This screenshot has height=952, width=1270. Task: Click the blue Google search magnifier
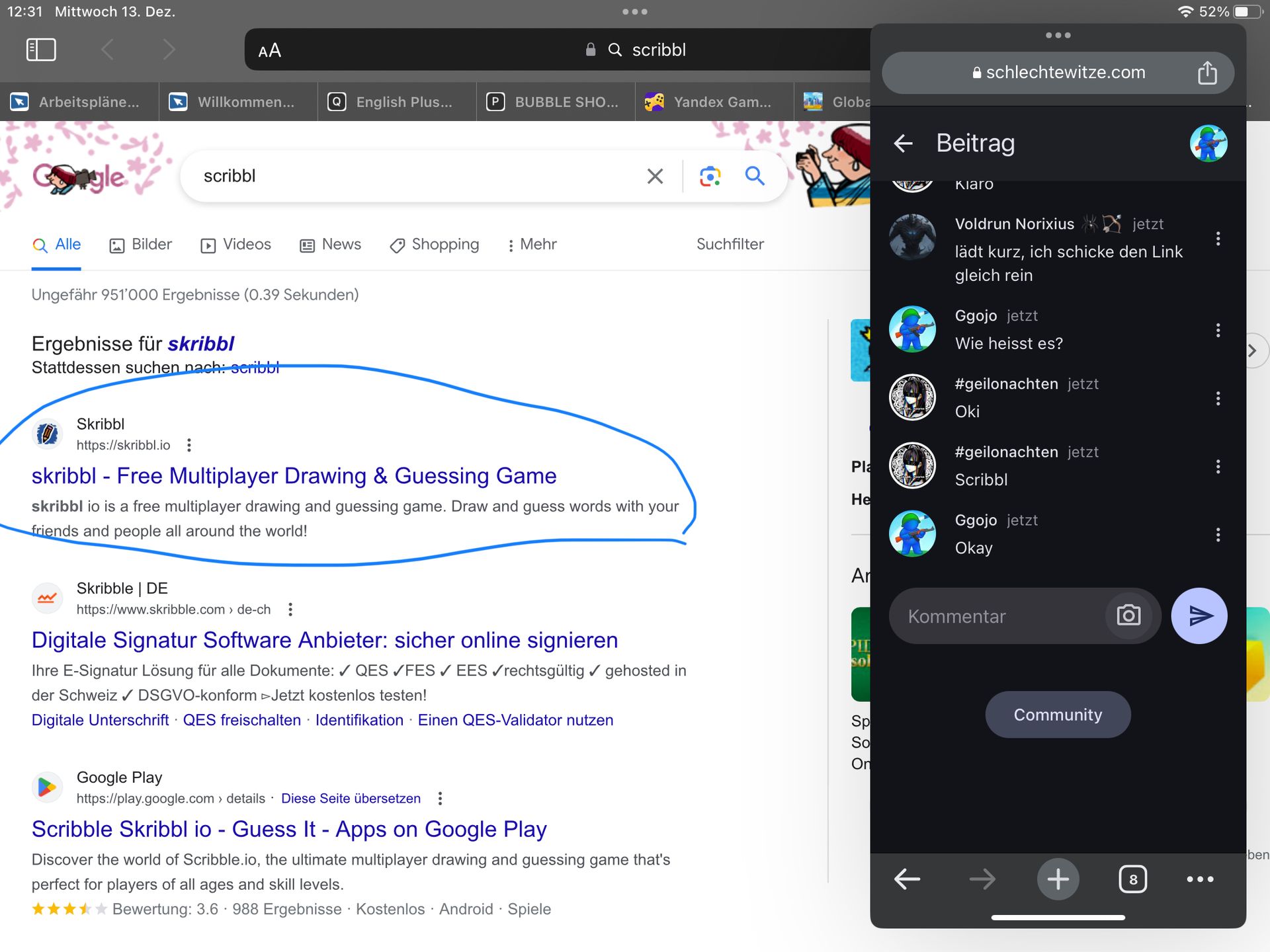tap(755, 176)
